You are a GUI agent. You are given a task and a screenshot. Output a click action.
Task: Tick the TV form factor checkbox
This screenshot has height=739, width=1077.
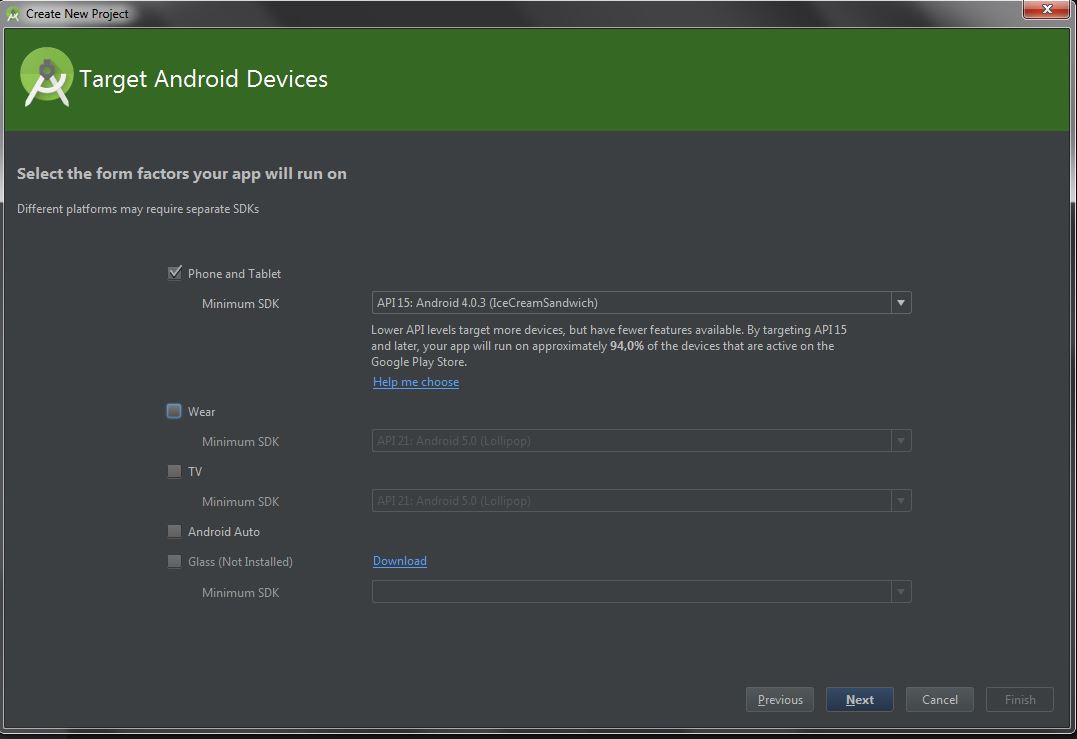click(175, 471)
